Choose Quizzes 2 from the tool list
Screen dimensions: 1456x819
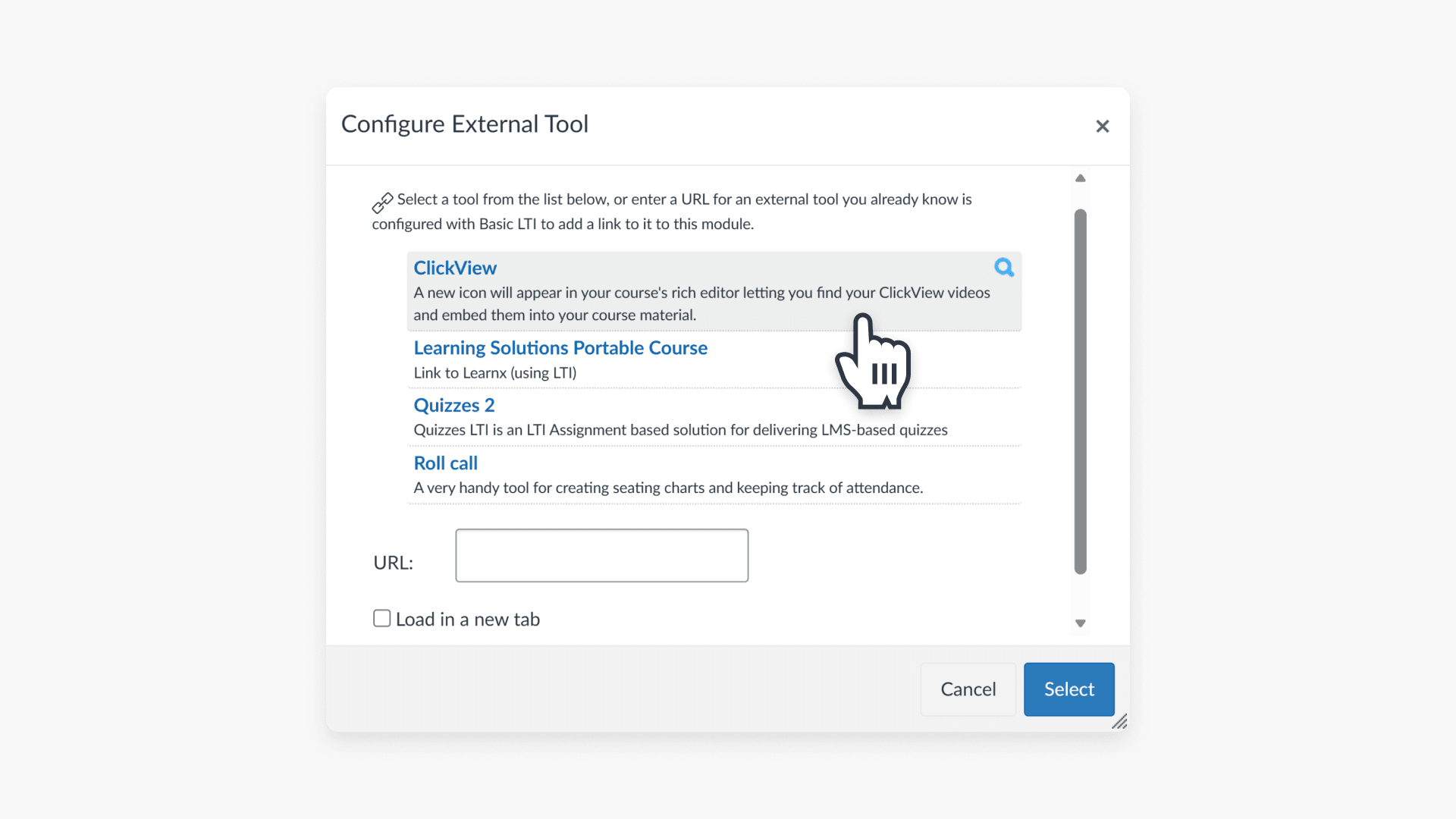click(453, 405)
